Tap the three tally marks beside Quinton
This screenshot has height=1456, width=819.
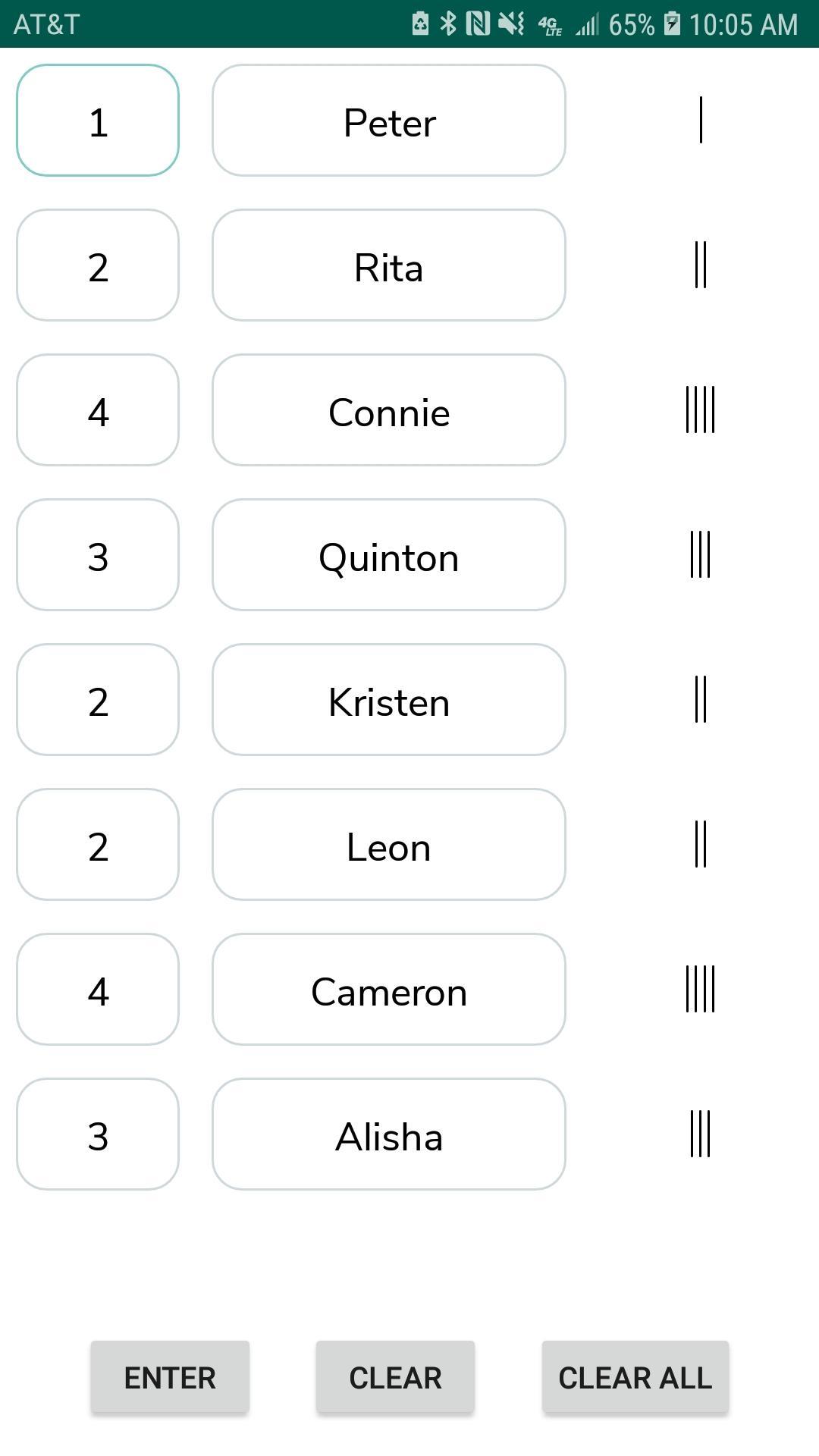700,554
